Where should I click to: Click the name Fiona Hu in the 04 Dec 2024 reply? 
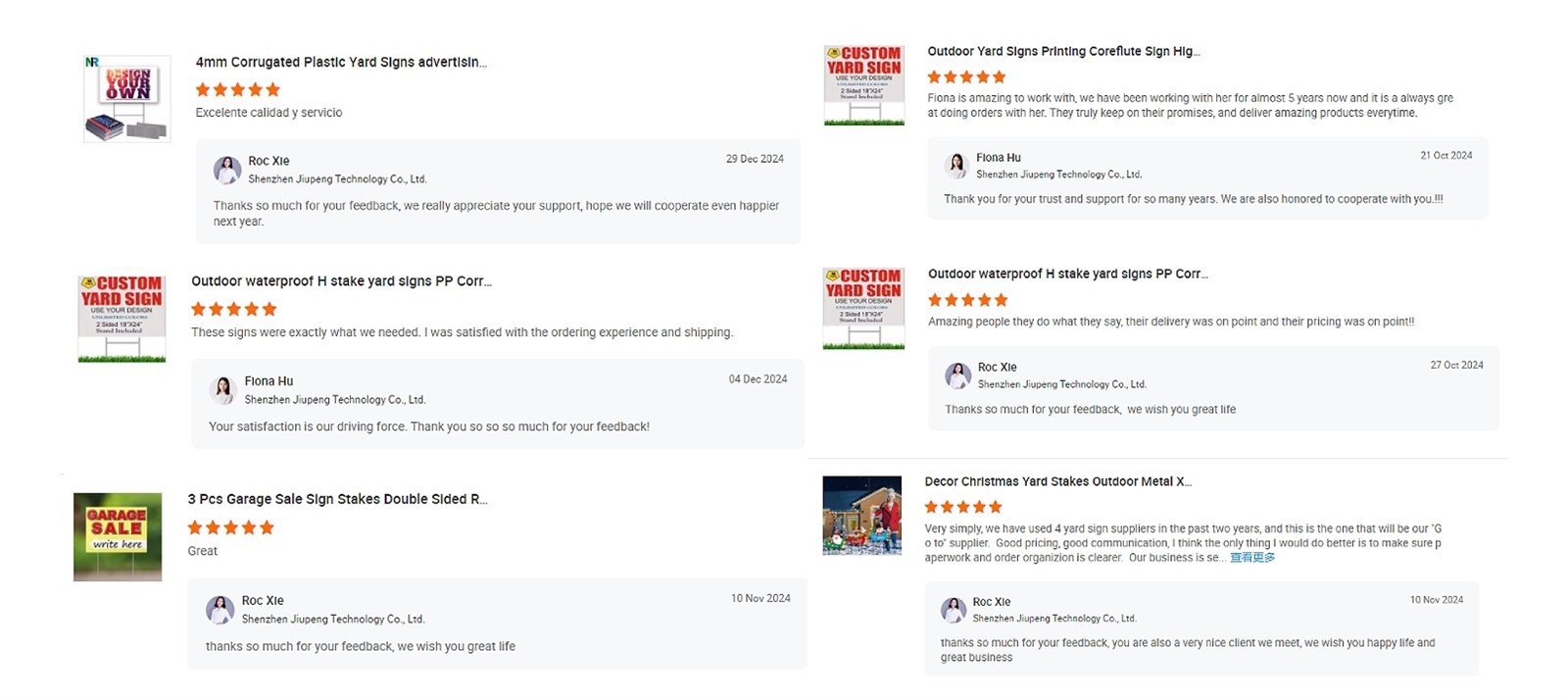coord(269,381)
